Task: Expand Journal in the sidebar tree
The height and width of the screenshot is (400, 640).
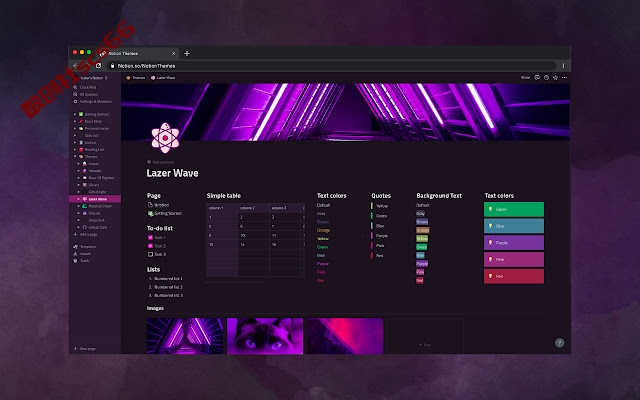Action: [x=75, y=142]
